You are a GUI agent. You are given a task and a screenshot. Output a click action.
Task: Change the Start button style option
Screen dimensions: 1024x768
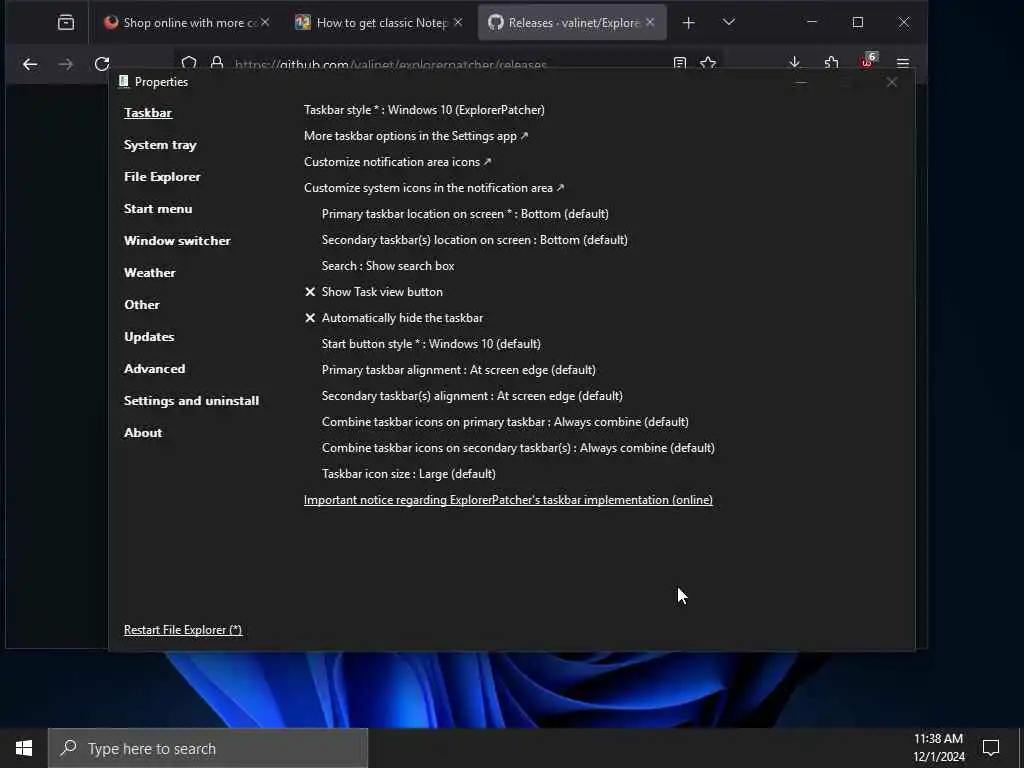(431, 344)
